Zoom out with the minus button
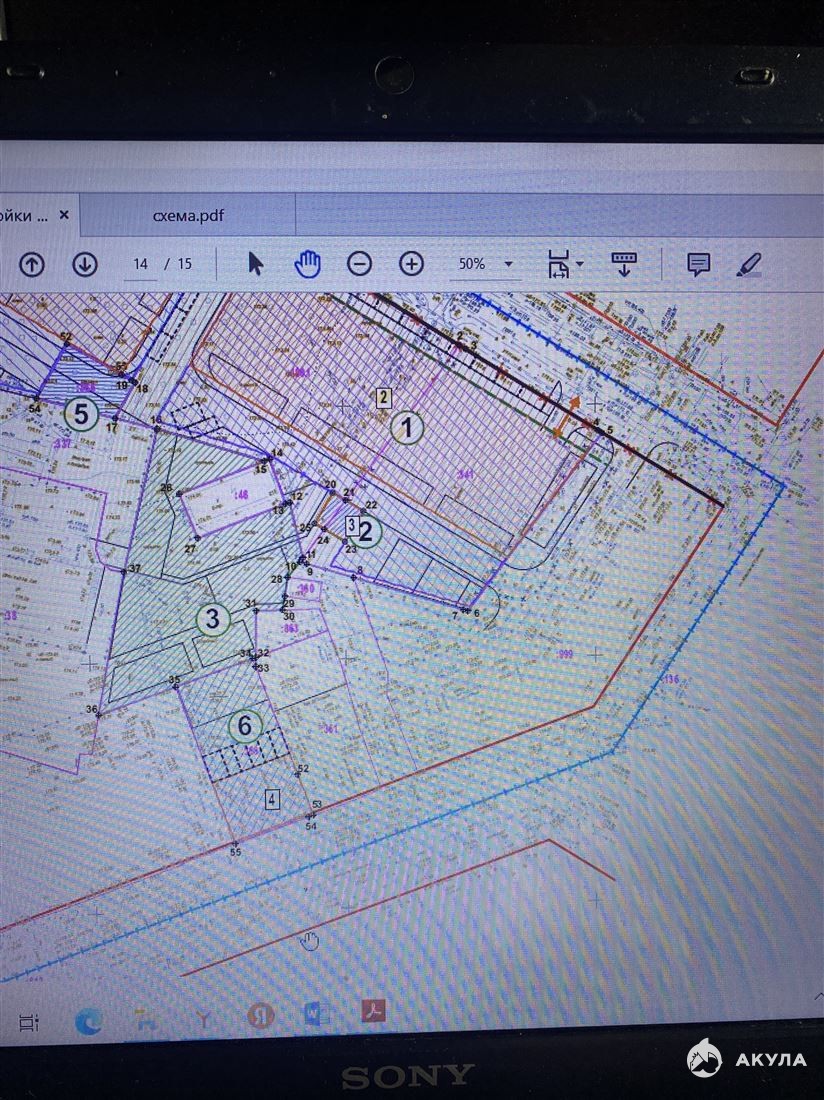 (x=359, y=264)
